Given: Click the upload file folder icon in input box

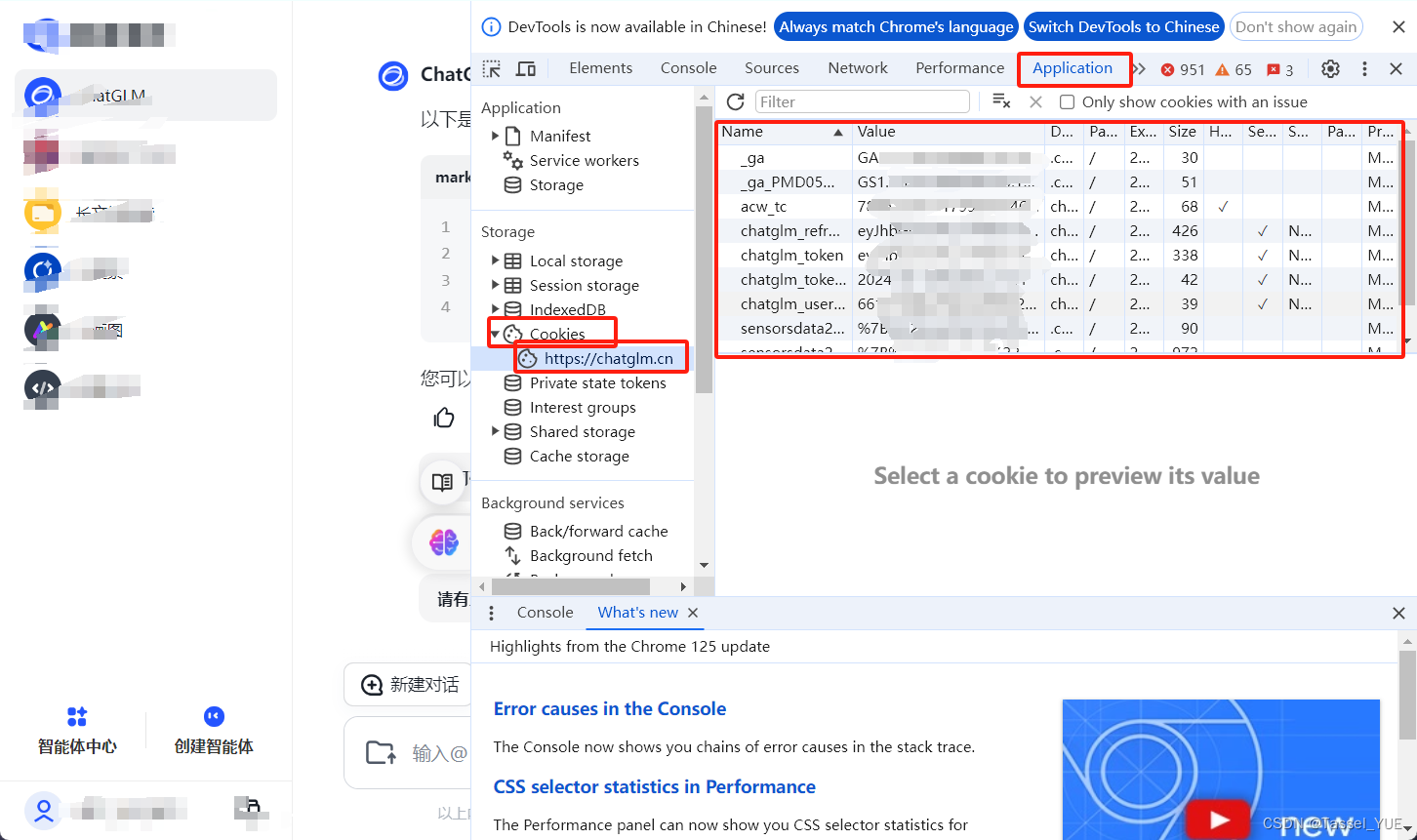Looking at the screenshot, I should coord(381,752).
